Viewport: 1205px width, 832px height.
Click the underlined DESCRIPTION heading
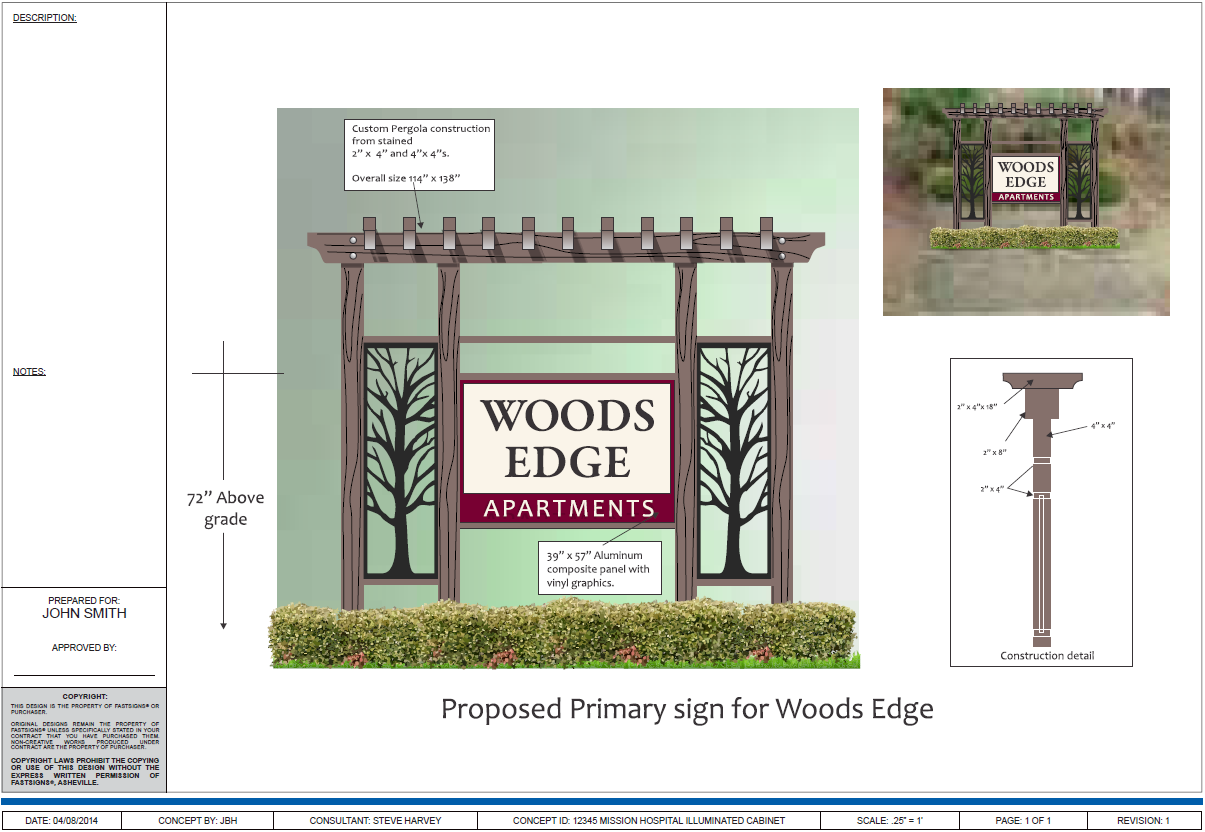coord(44,18)
